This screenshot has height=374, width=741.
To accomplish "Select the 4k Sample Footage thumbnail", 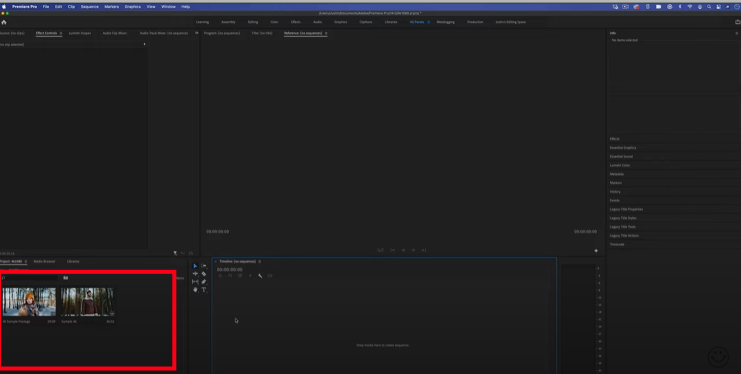I will (29, 302).
